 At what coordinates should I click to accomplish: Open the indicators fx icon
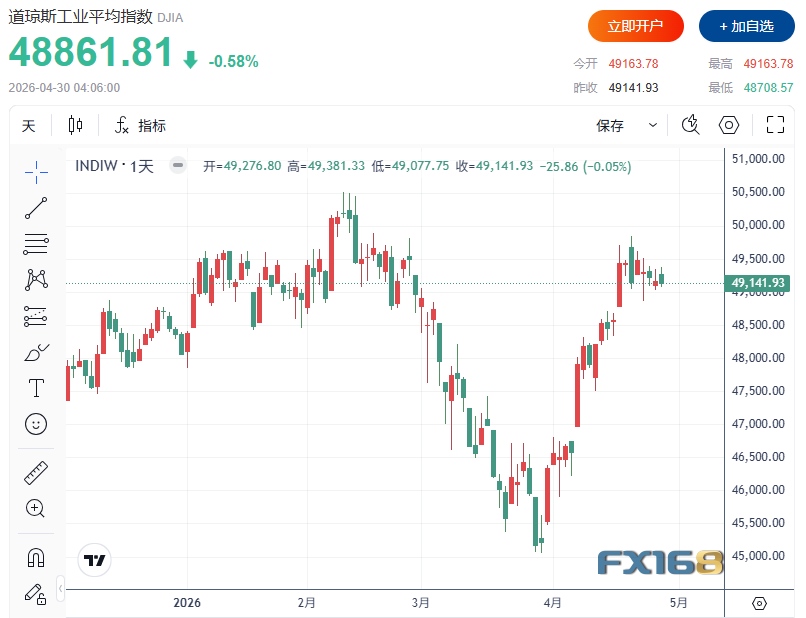[x=121, y=125]
